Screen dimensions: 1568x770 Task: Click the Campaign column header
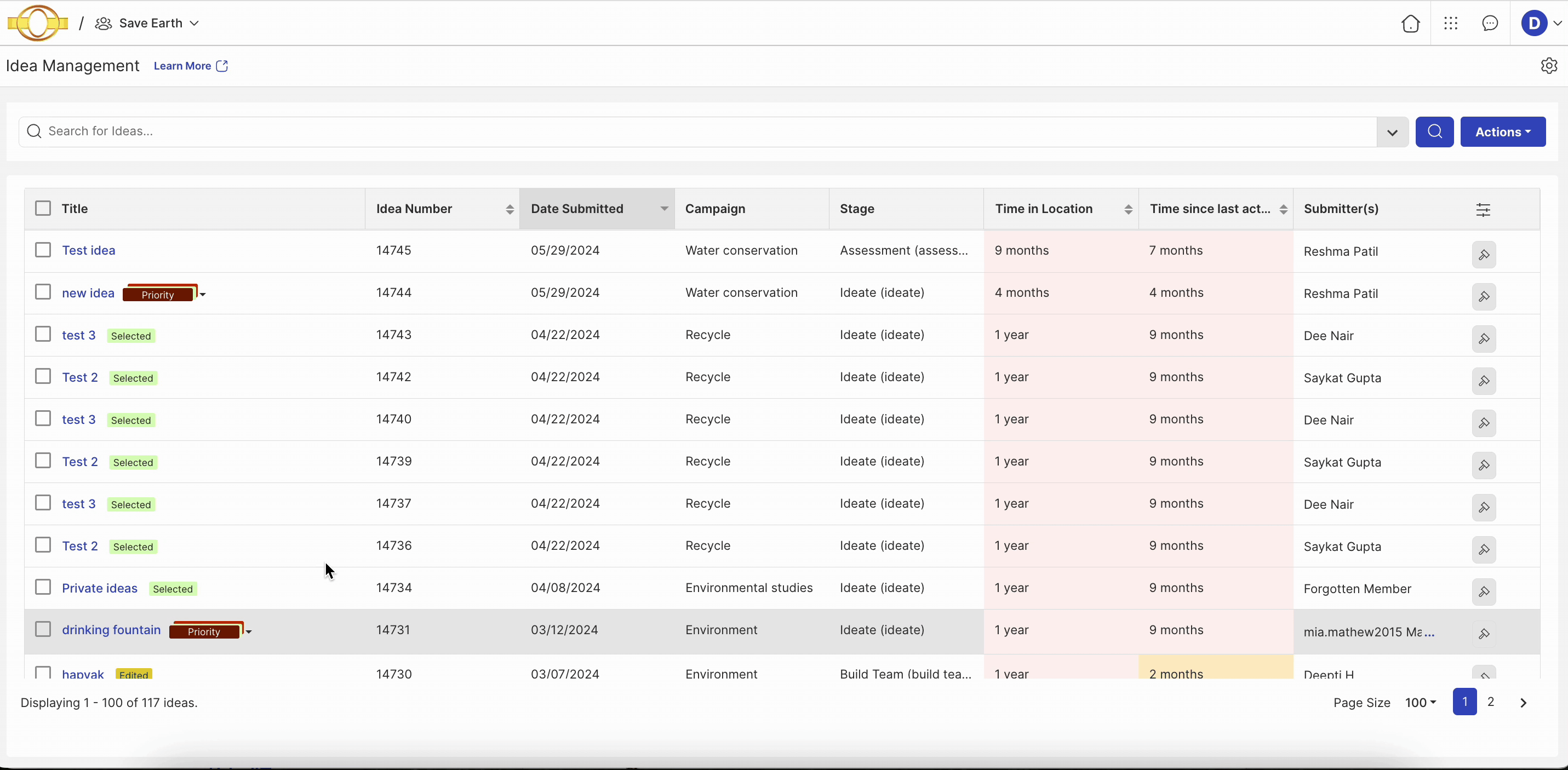[714, 209]
